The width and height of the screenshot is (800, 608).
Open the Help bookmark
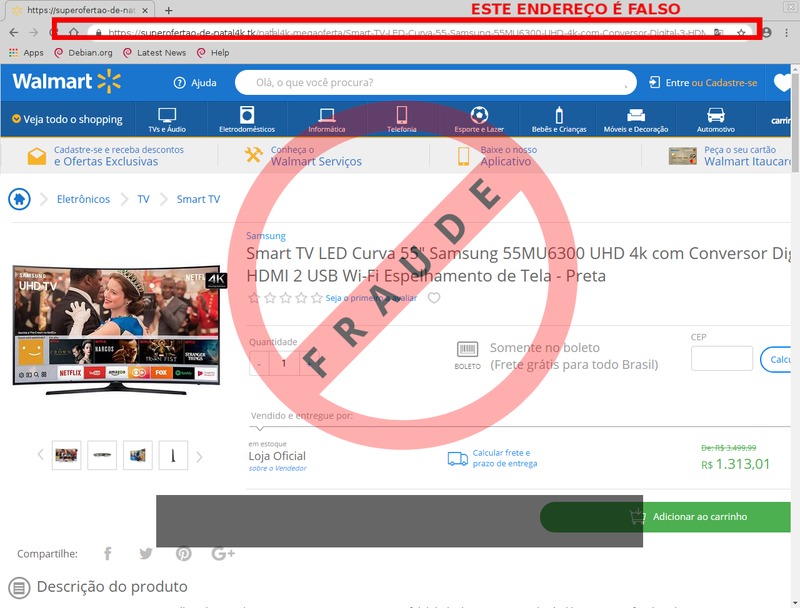[x=213, y=53]
